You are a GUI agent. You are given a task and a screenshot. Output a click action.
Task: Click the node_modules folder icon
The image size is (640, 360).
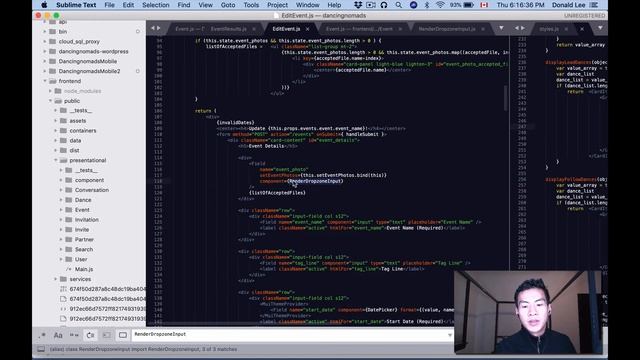click(x=58, y=91)
